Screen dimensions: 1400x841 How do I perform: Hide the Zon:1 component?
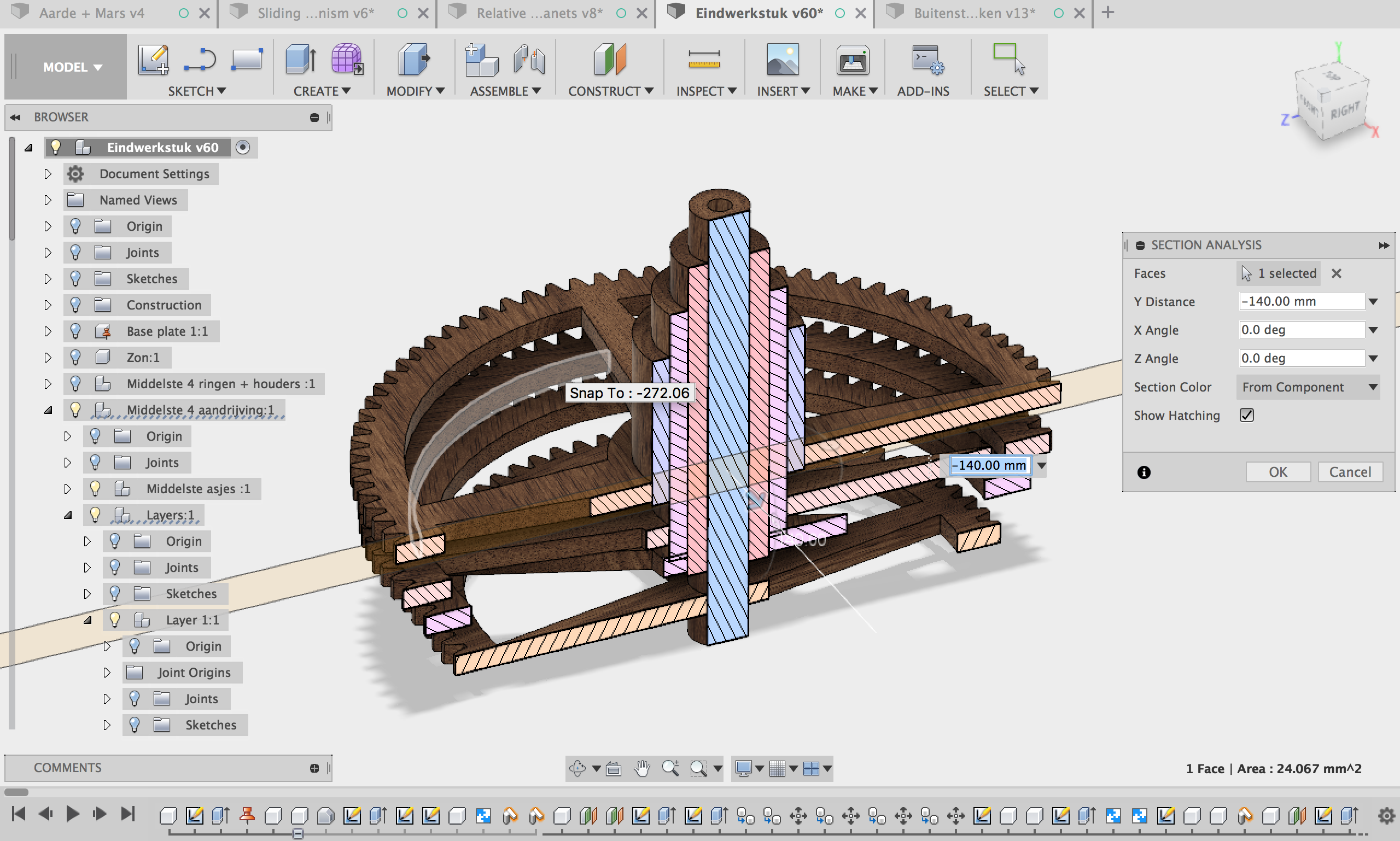point(75,357)
